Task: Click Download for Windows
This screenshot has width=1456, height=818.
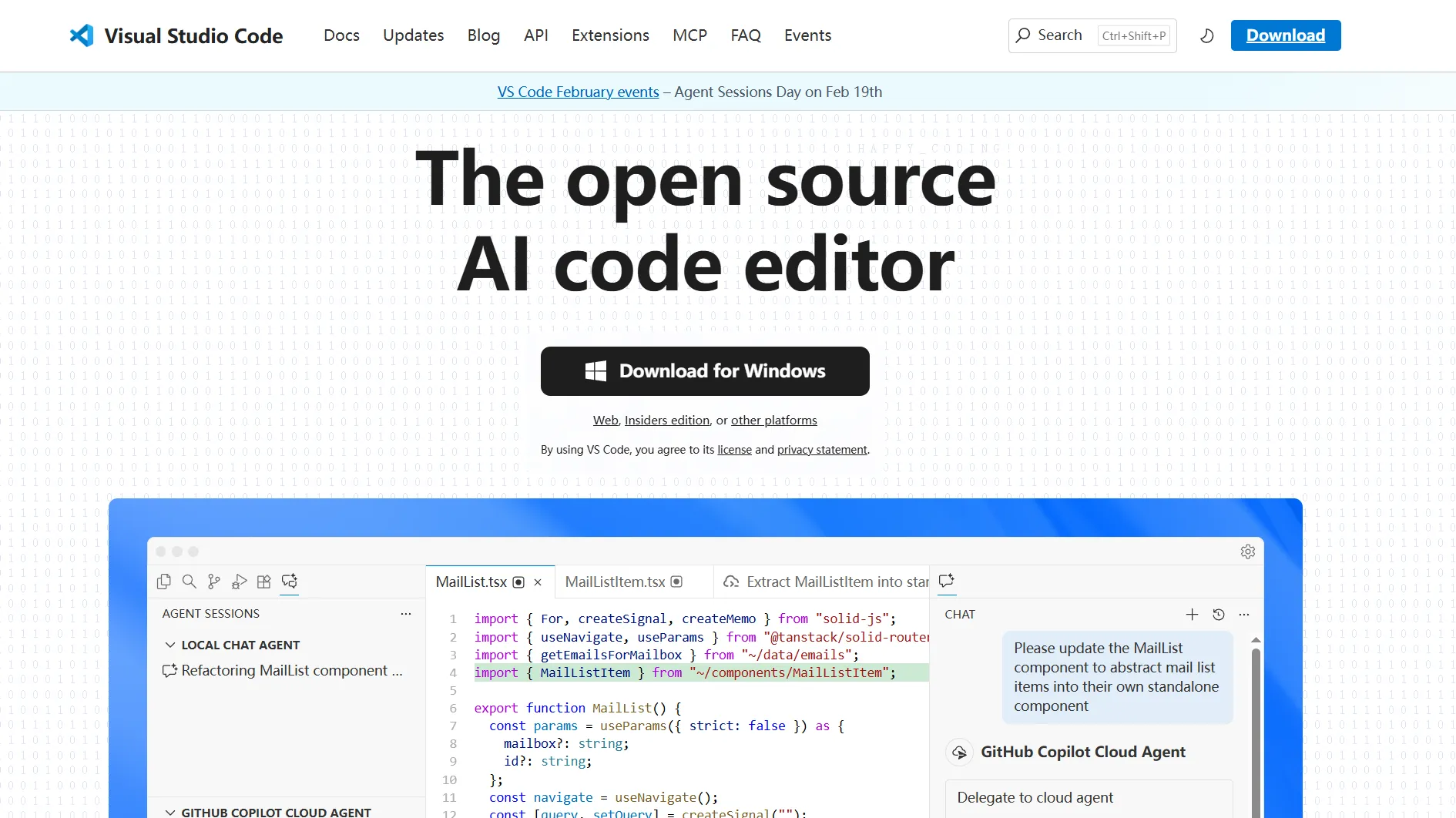Action: (704, 370)
